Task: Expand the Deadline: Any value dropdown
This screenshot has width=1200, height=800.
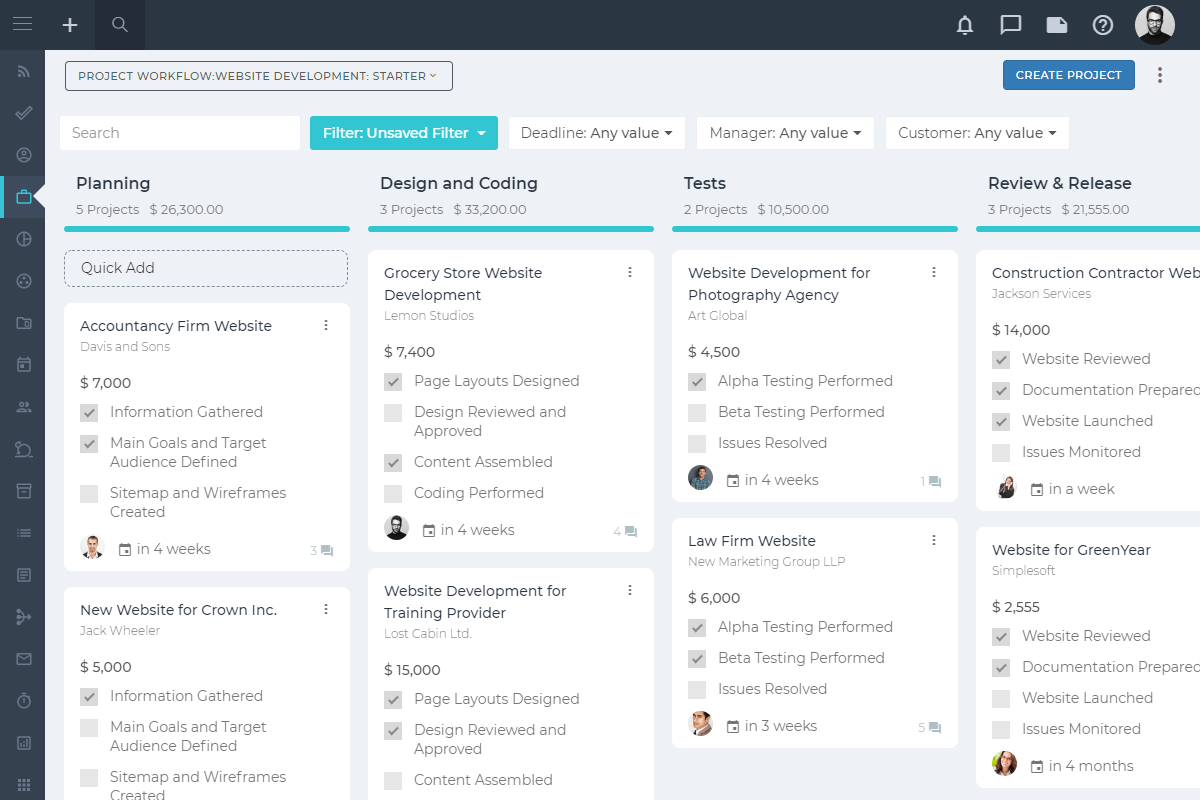Action: pos(596,133)
